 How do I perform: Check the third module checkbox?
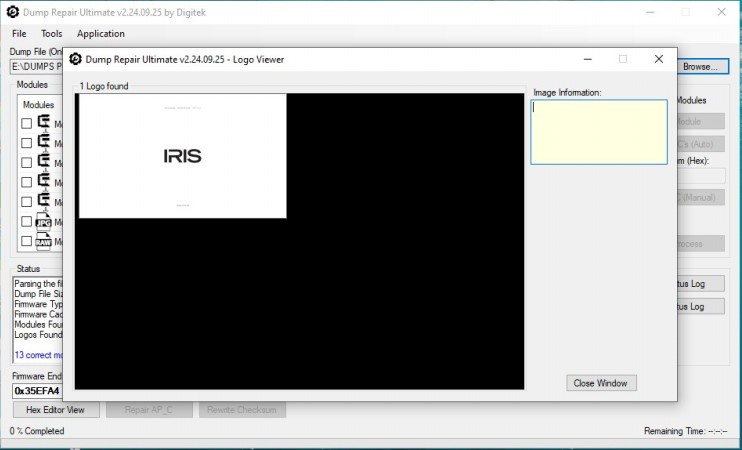coord(26,163)
